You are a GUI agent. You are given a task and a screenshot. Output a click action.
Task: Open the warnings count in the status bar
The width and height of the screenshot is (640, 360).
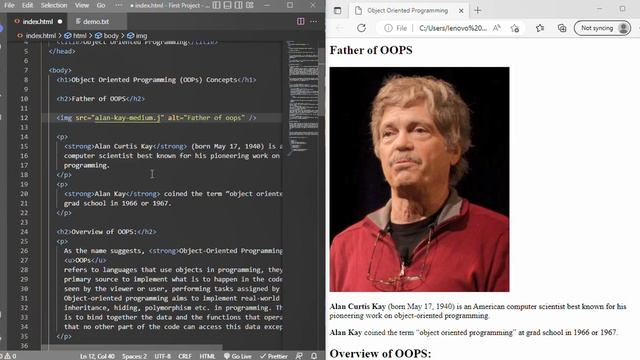coord(10,356)
